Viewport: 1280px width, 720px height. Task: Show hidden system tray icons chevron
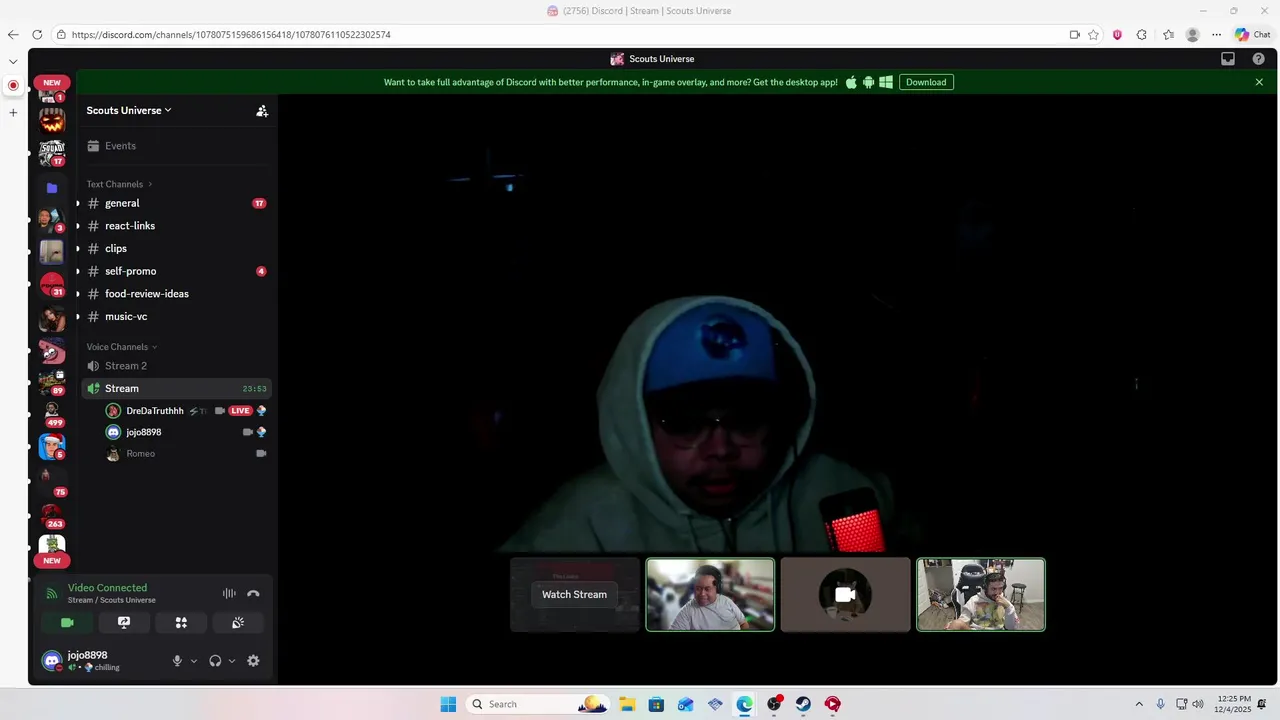click(x=1138, y=704)
